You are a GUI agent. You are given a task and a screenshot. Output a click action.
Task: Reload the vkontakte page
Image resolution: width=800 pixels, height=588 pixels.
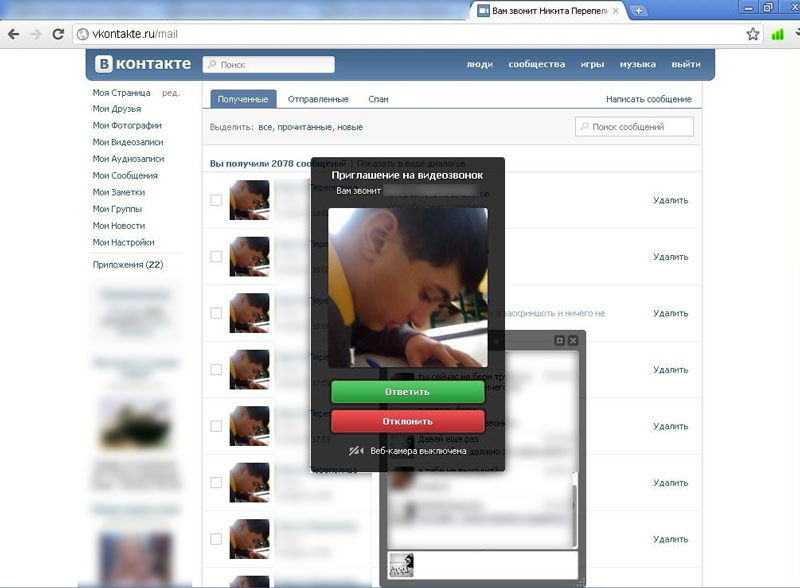coord(58,34)
